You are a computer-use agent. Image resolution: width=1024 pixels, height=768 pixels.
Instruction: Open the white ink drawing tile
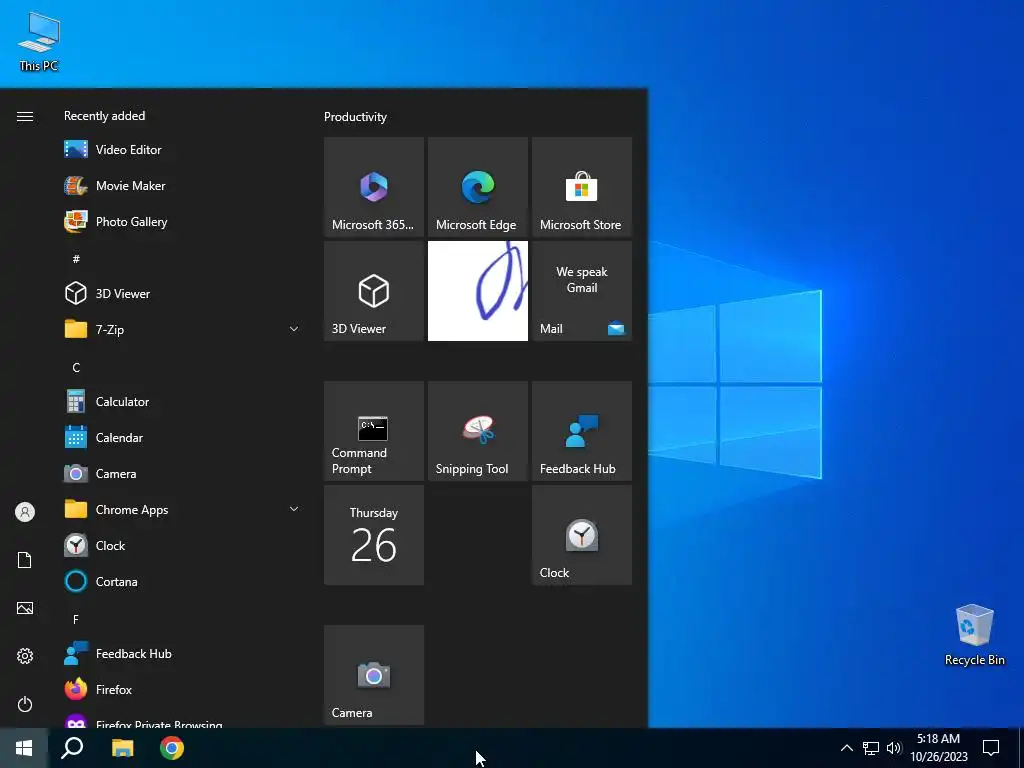coord(477,291)
